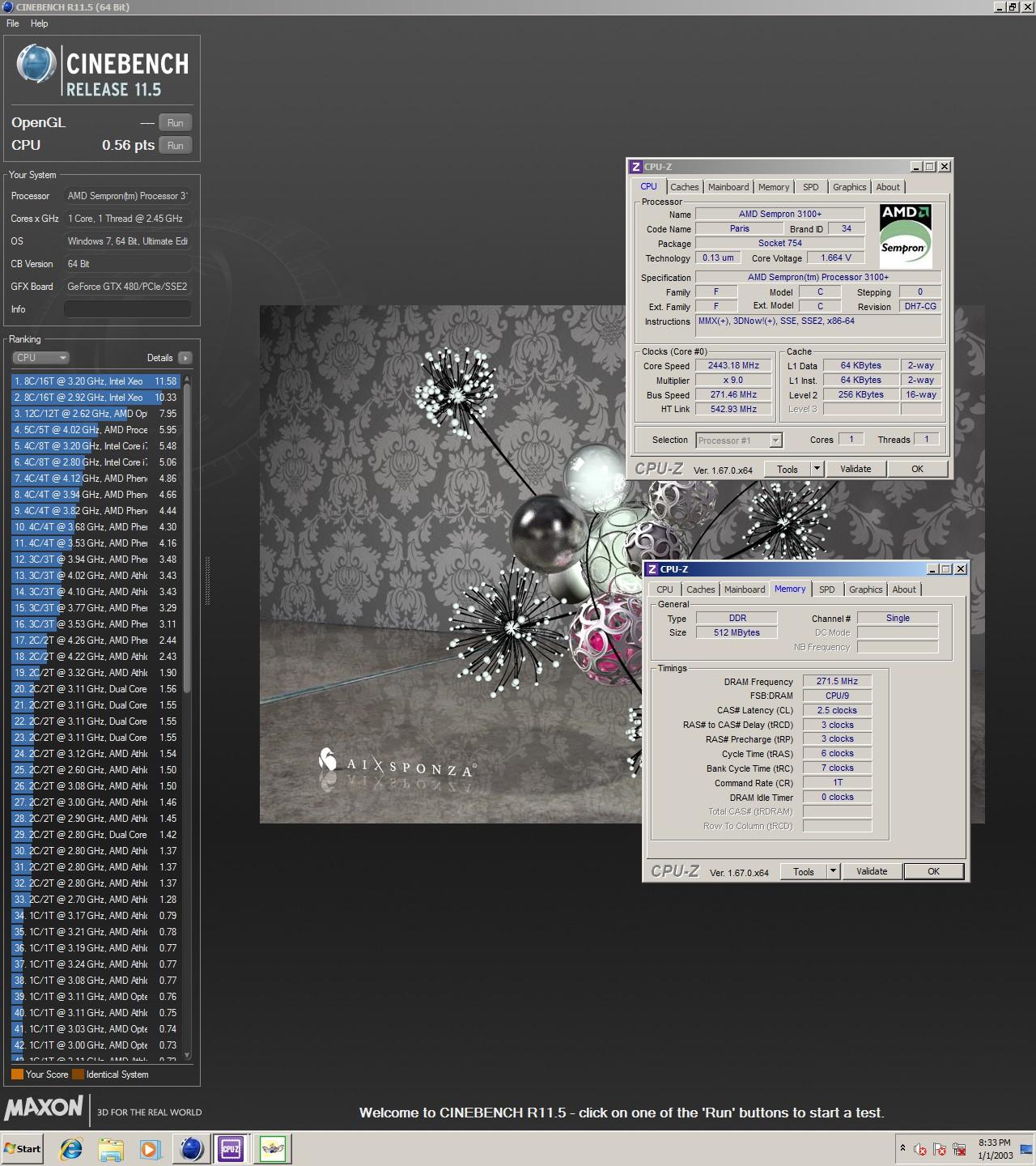1036x1166 pixels.
Task: Click the Cinebench logo sphere
Action: [36, 64]
